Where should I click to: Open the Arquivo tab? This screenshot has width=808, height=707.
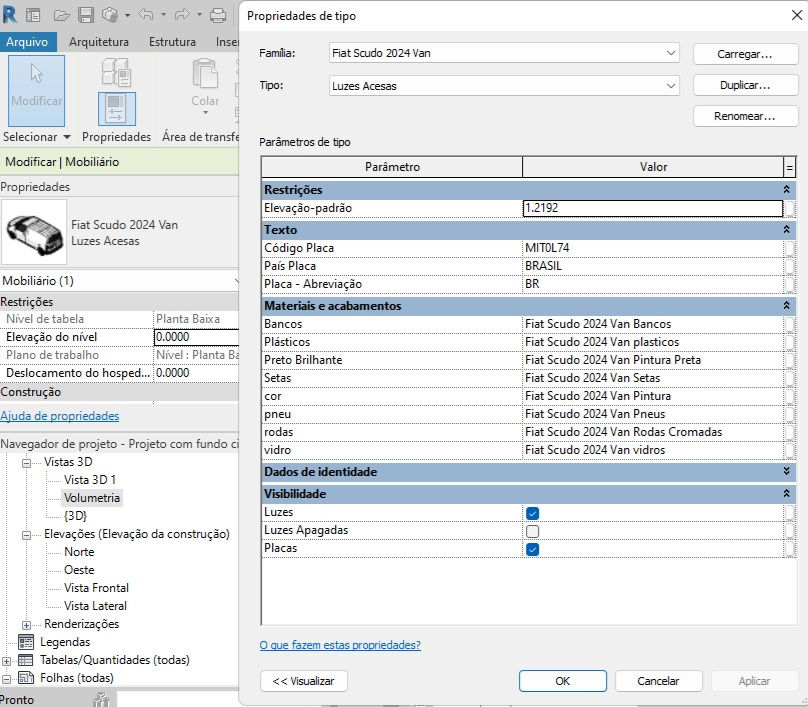(27, 42)
